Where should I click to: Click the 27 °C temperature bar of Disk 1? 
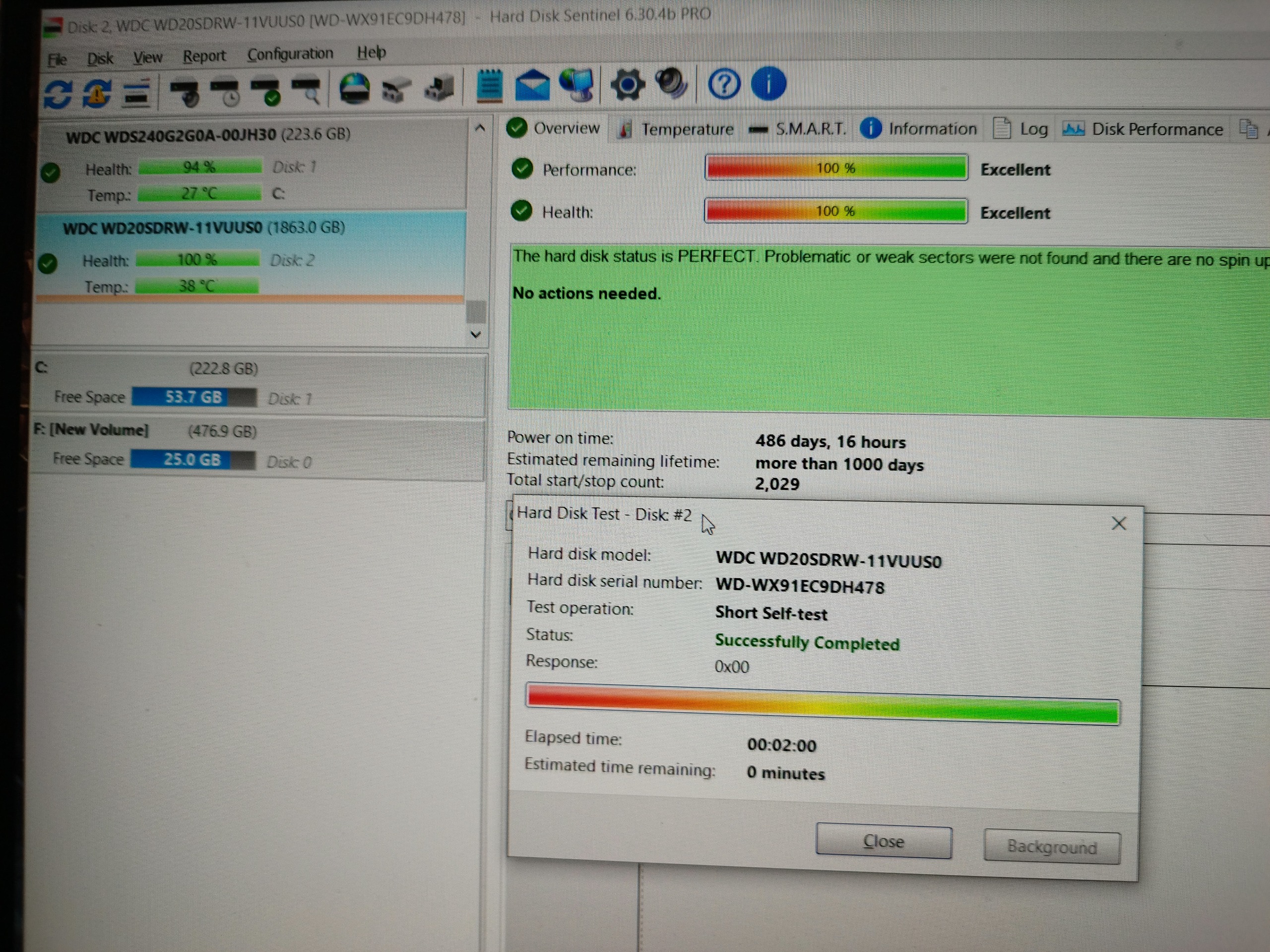coord(199,193)
